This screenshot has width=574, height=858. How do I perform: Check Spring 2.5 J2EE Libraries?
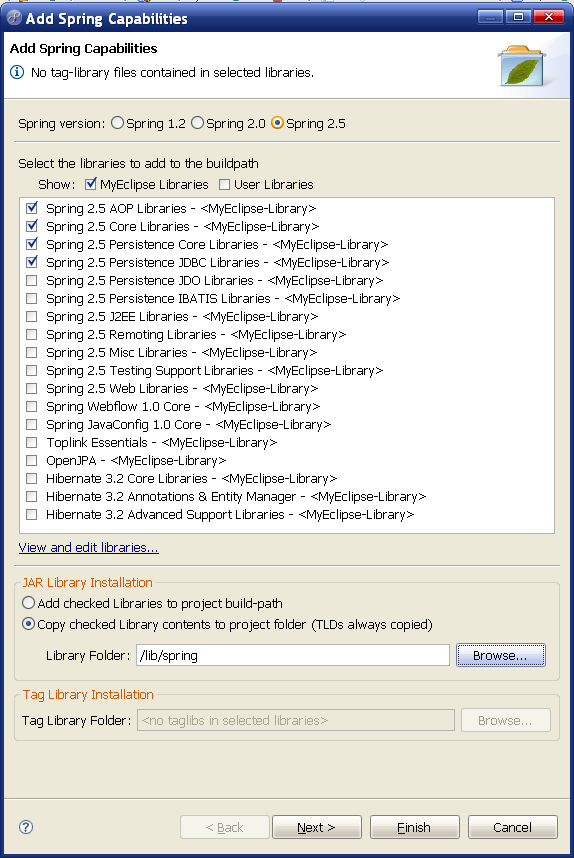coord(32,317)
